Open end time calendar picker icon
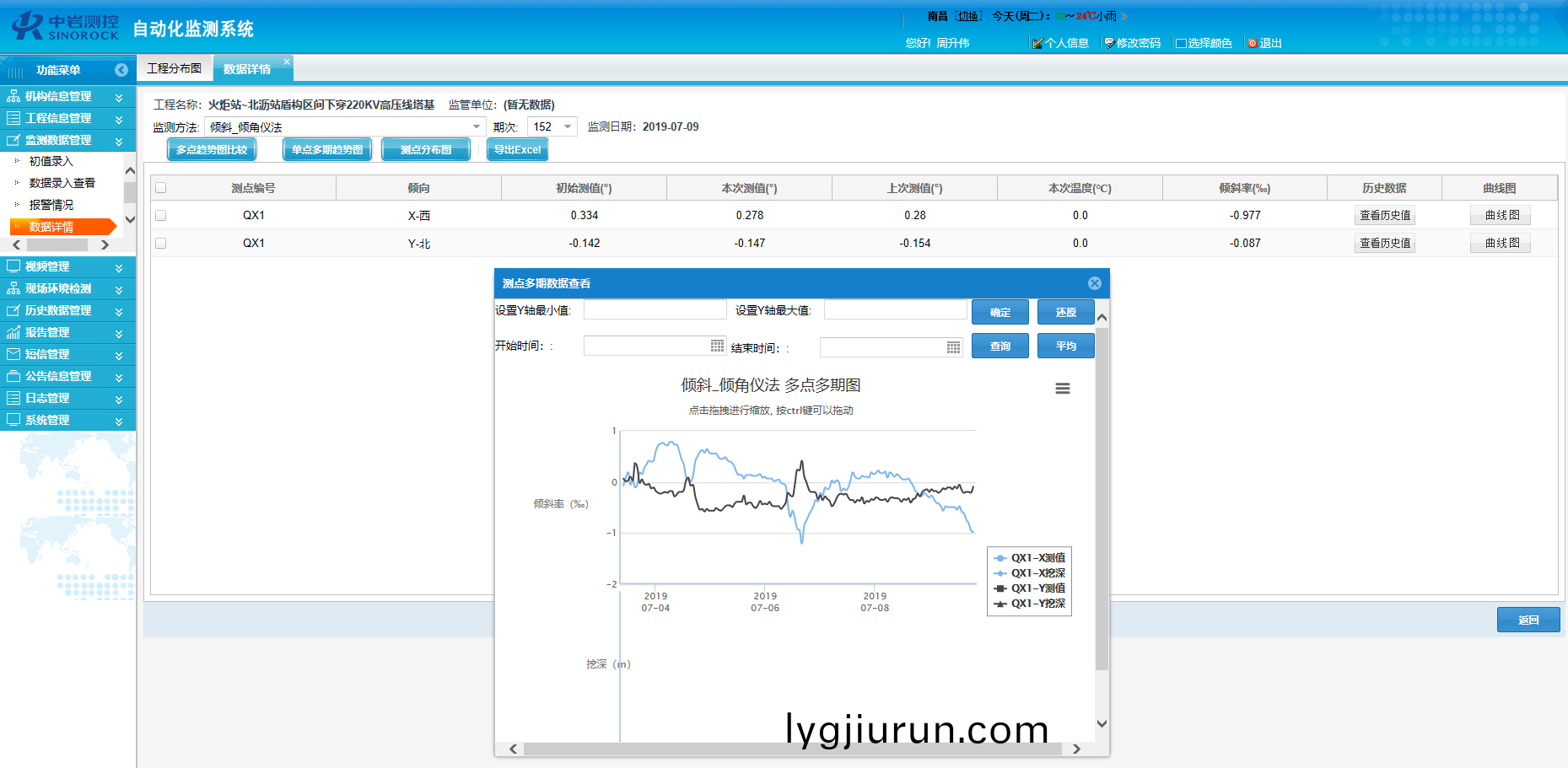The image size is (1568, 768). click(x=953, y=347)
